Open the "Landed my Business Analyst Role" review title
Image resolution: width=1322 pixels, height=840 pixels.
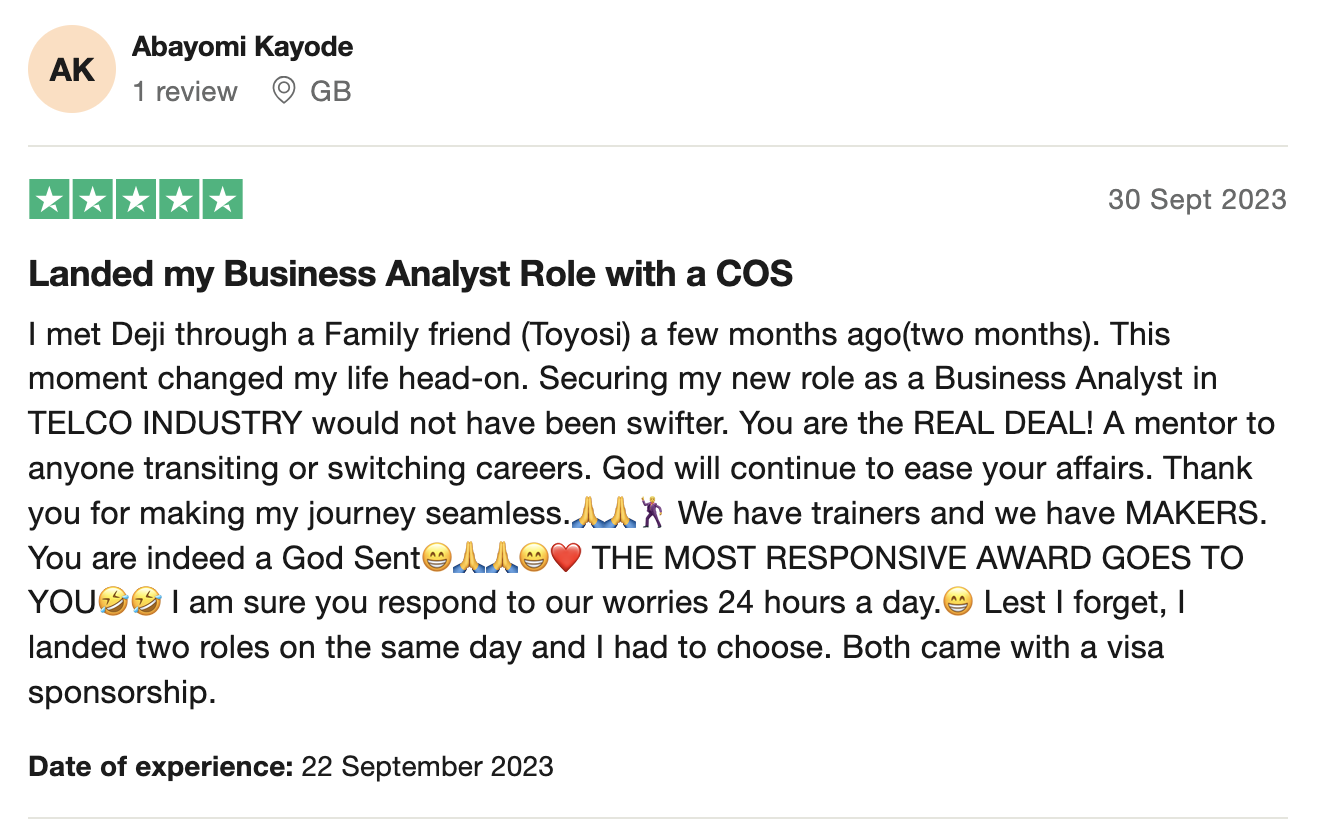[x=411, y=274]
